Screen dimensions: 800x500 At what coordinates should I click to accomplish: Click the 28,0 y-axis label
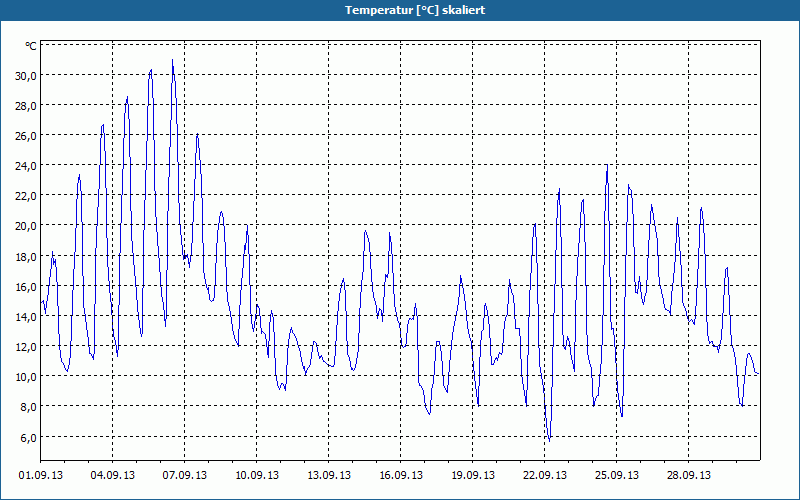pos(26,106)
